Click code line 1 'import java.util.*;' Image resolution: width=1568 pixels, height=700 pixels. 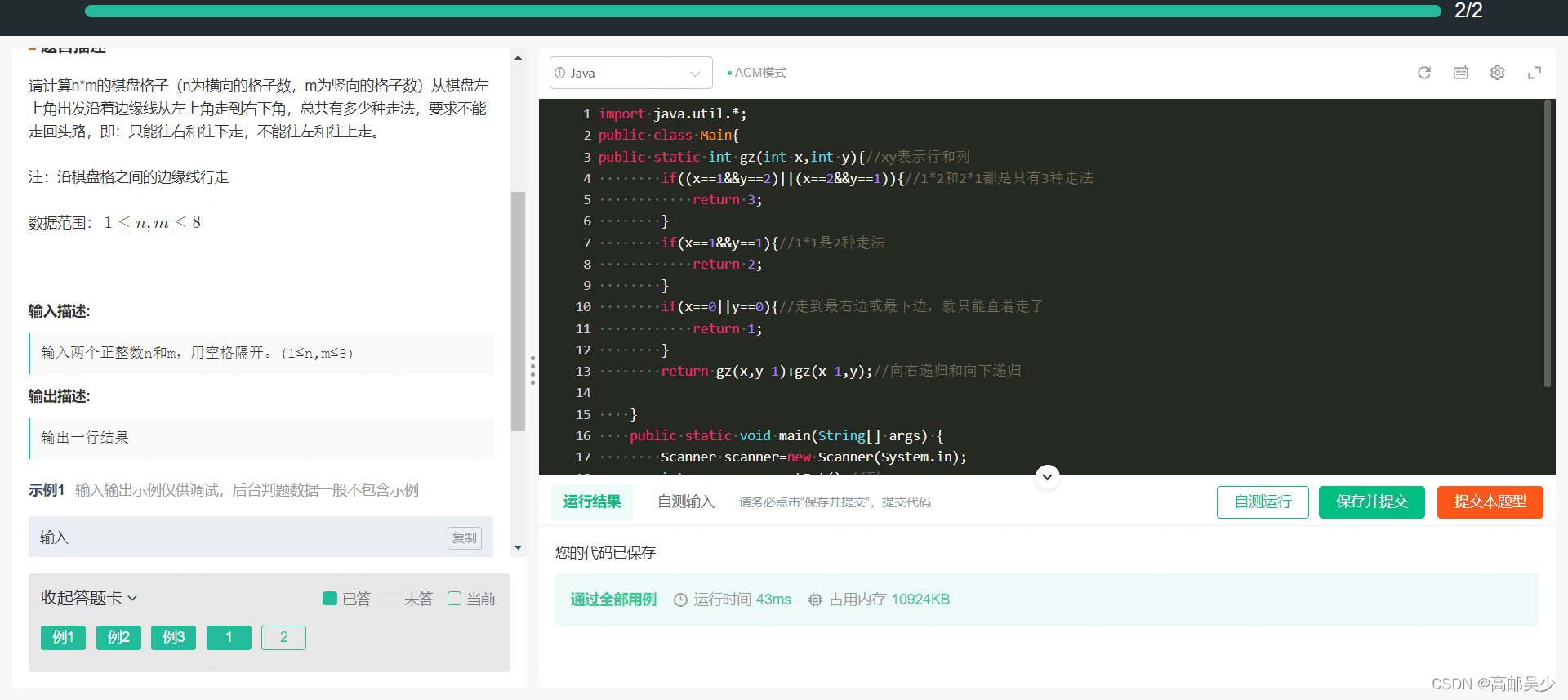click(x=672, y=114)
